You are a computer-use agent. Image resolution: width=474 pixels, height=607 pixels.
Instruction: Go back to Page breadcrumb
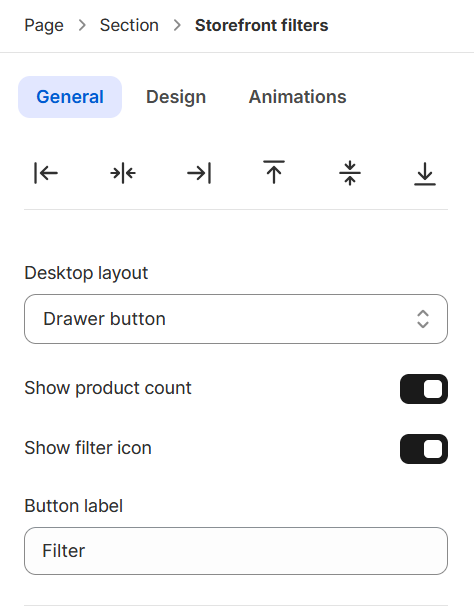[x=44, y=26]
